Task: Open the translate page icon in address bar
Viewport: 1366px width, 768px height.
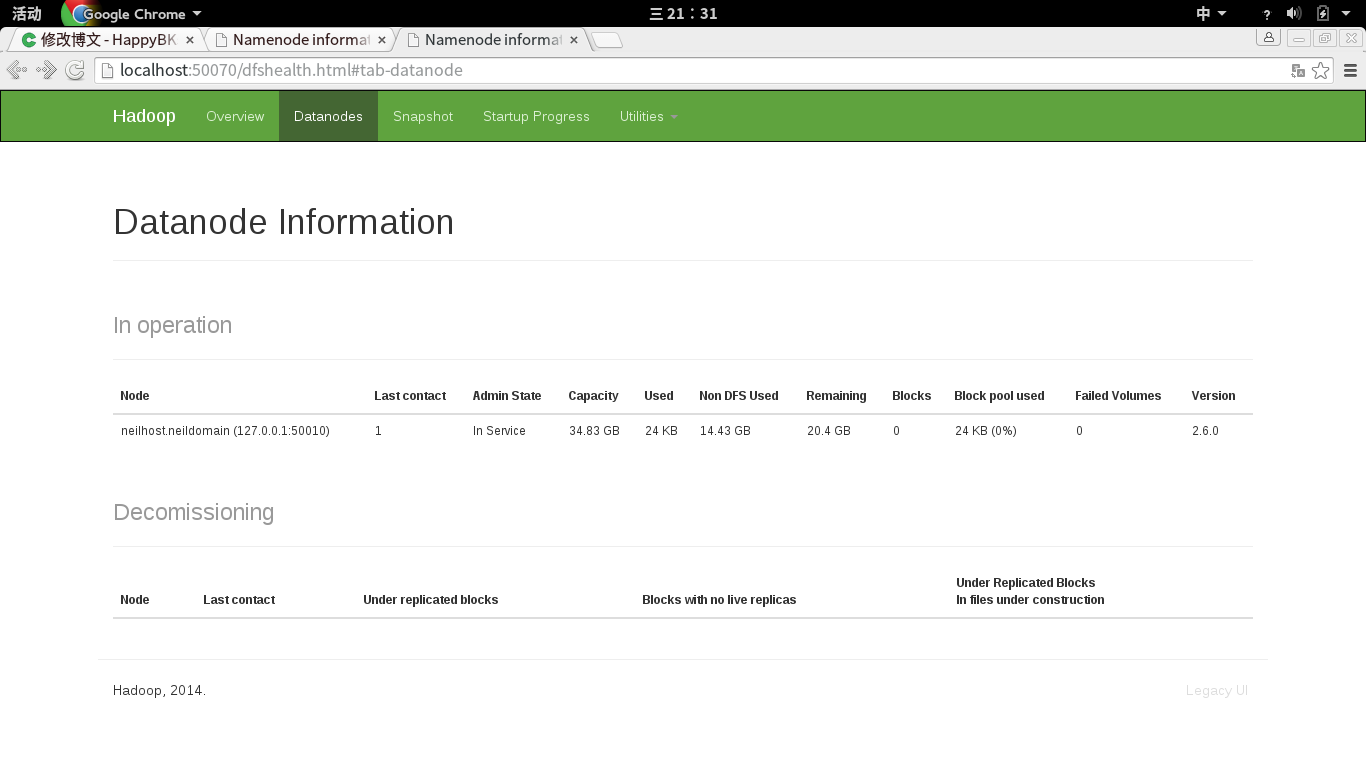Action: click(1298, 71)
